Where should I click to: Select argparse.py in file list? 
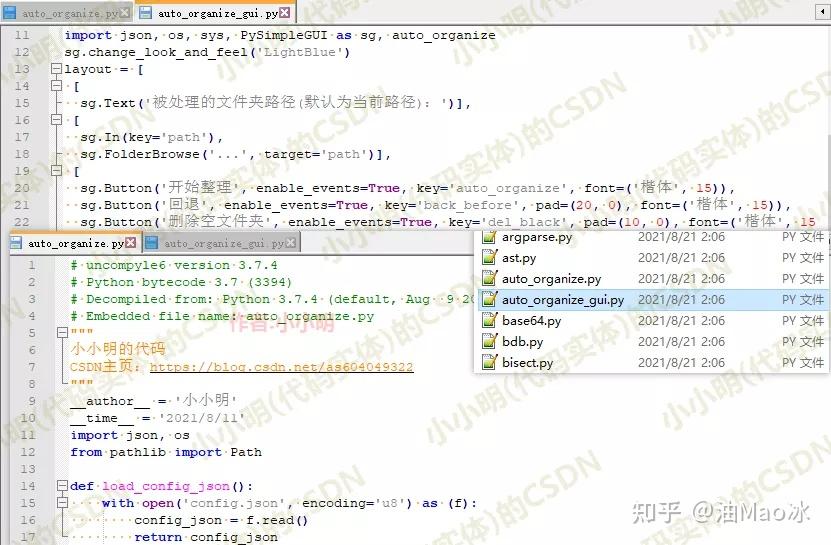point(651,237)
